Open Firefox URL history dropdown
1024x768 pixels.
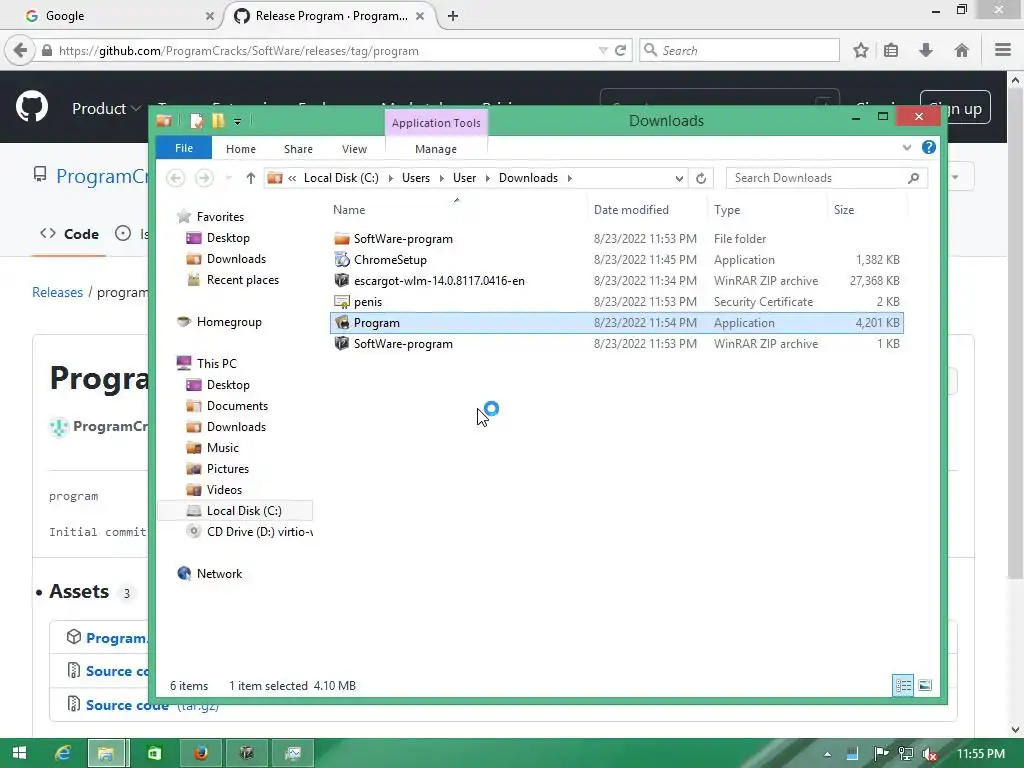[603, 50]
